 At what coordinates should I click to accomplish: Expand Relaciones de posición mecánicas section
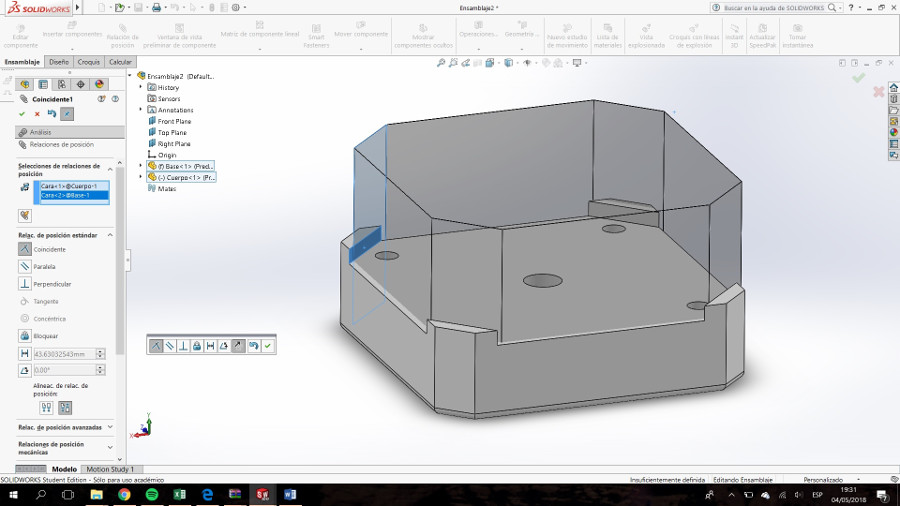point(110,447)
